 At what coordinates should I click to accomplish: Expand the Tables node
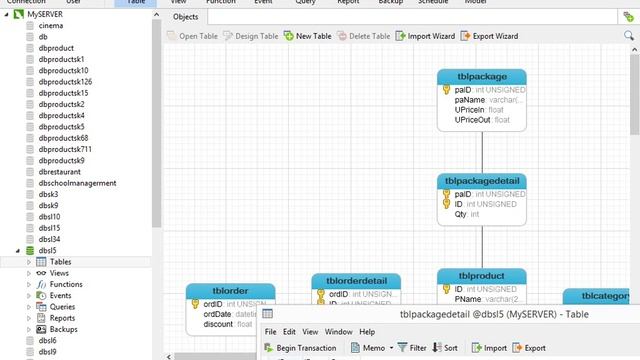(29, 262)
